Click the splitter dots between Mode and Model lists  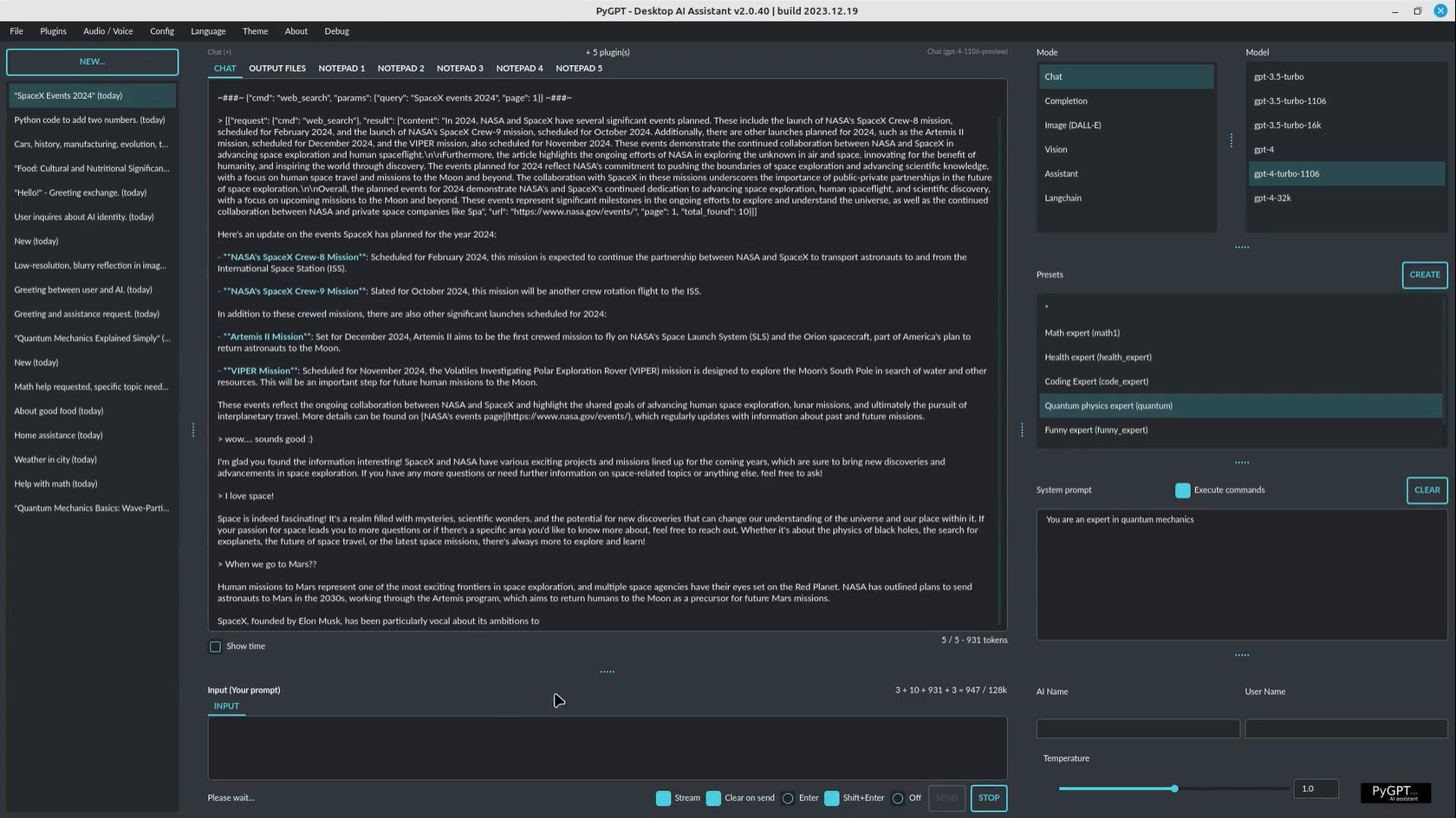(1232, 140)
